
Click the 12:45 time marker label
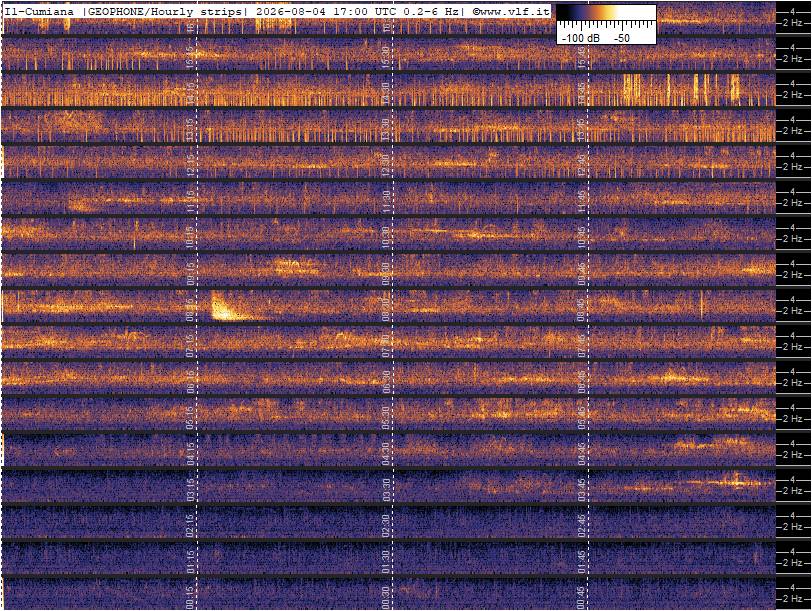click(x=582, y=165)
